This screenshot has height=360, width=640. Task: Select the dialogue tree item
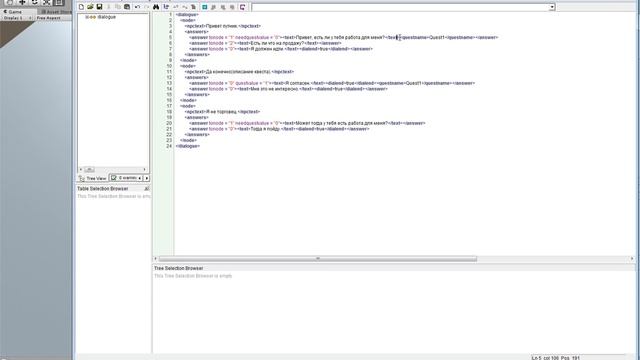pyautogui.click(x=107, y=17)
